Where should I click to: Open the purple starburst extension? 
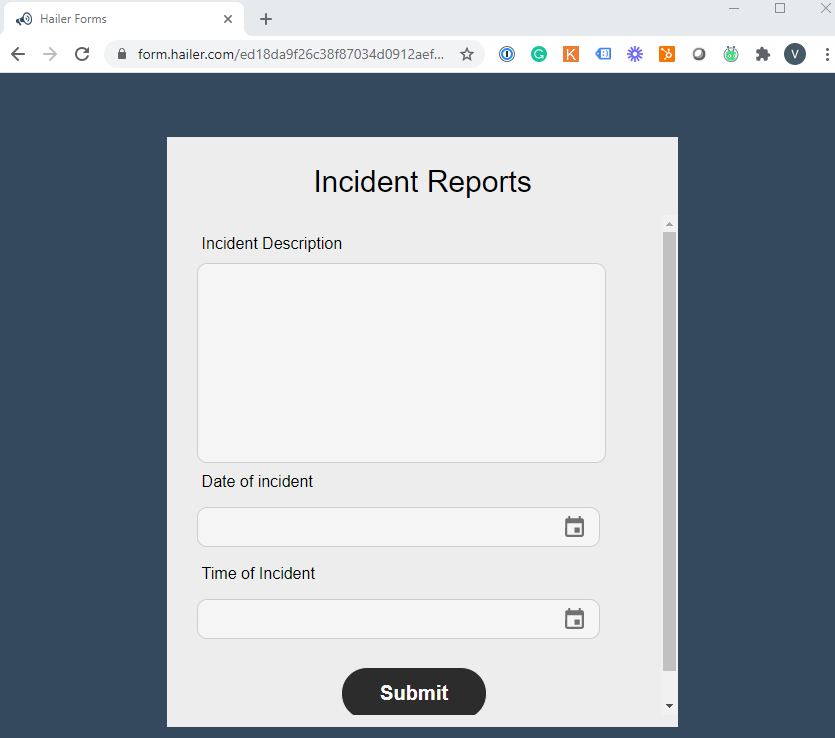tap(635, 54)
